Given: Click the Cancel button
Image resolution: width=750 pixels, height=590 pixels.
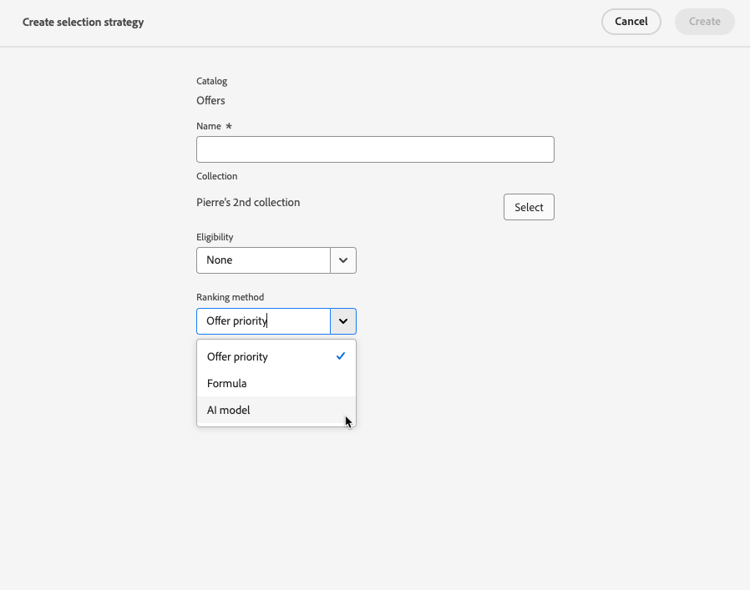Looking at the screenshot, I should (x=631, y=22).
